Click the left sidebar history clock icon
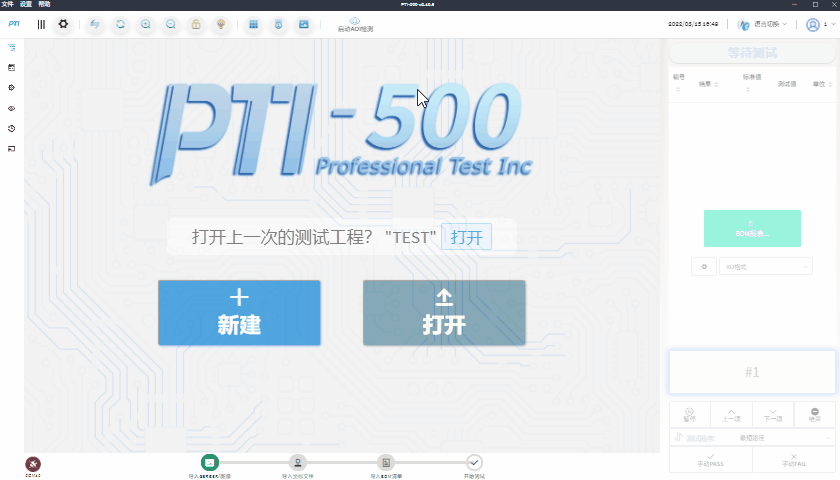 (x=12, y=129)
